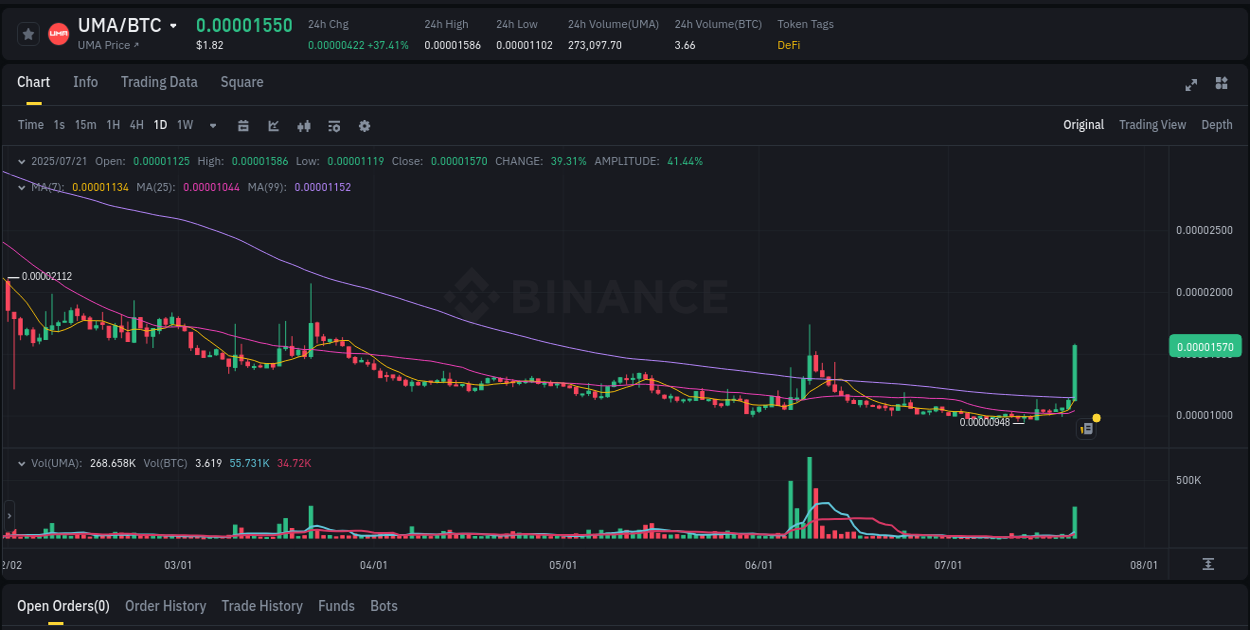Open the extra time intervals dropdown arrow
The image size is (1250, 630).
click(212, 125)
